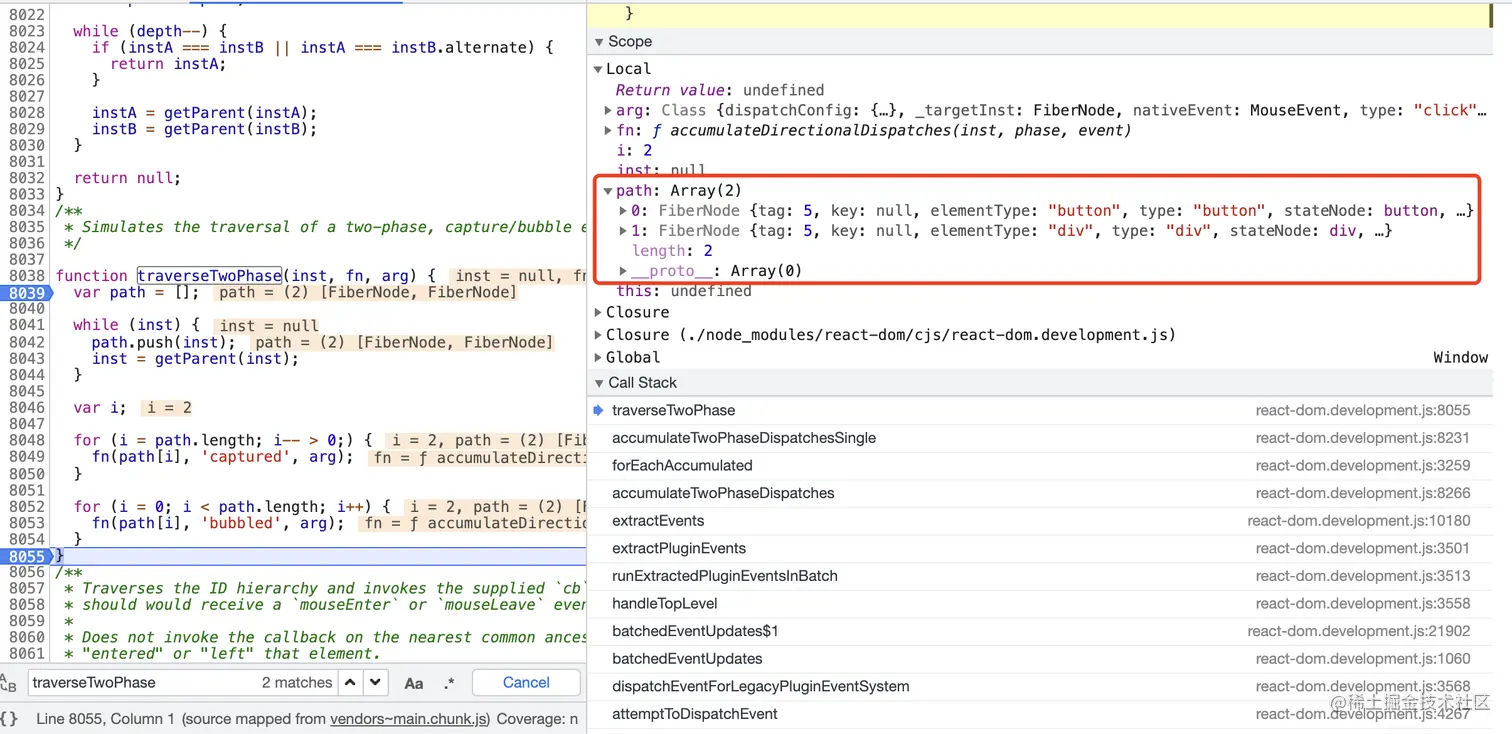Collapse the Local scope

click(x=598, y=69)
